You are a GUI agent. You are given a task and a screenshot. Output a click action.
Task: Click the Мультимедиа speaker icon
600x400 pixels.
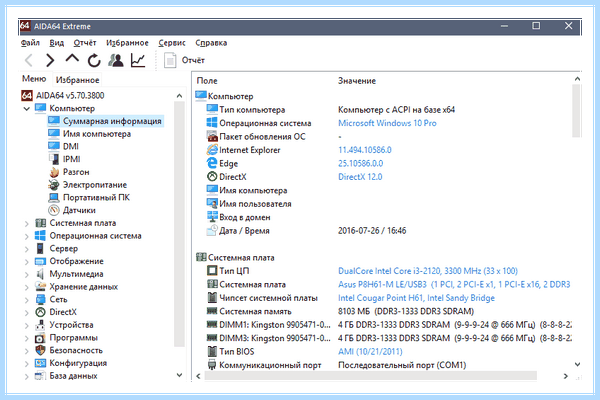(40, 274)
